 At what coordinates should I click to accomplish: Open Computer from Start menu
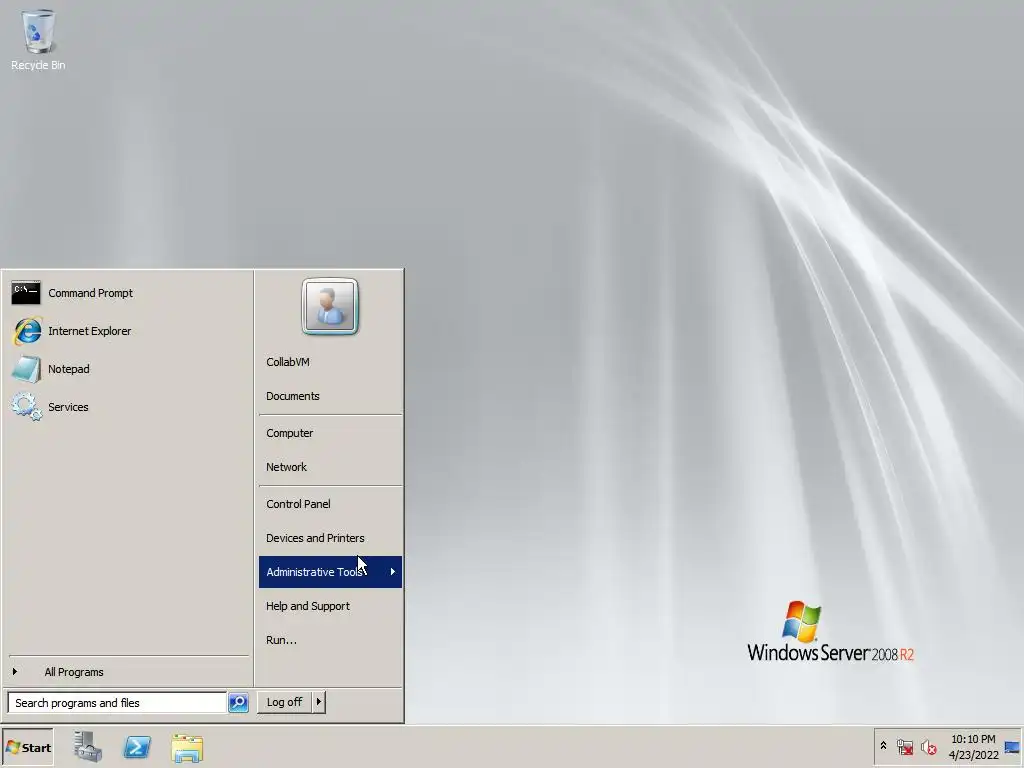[330, 433]
